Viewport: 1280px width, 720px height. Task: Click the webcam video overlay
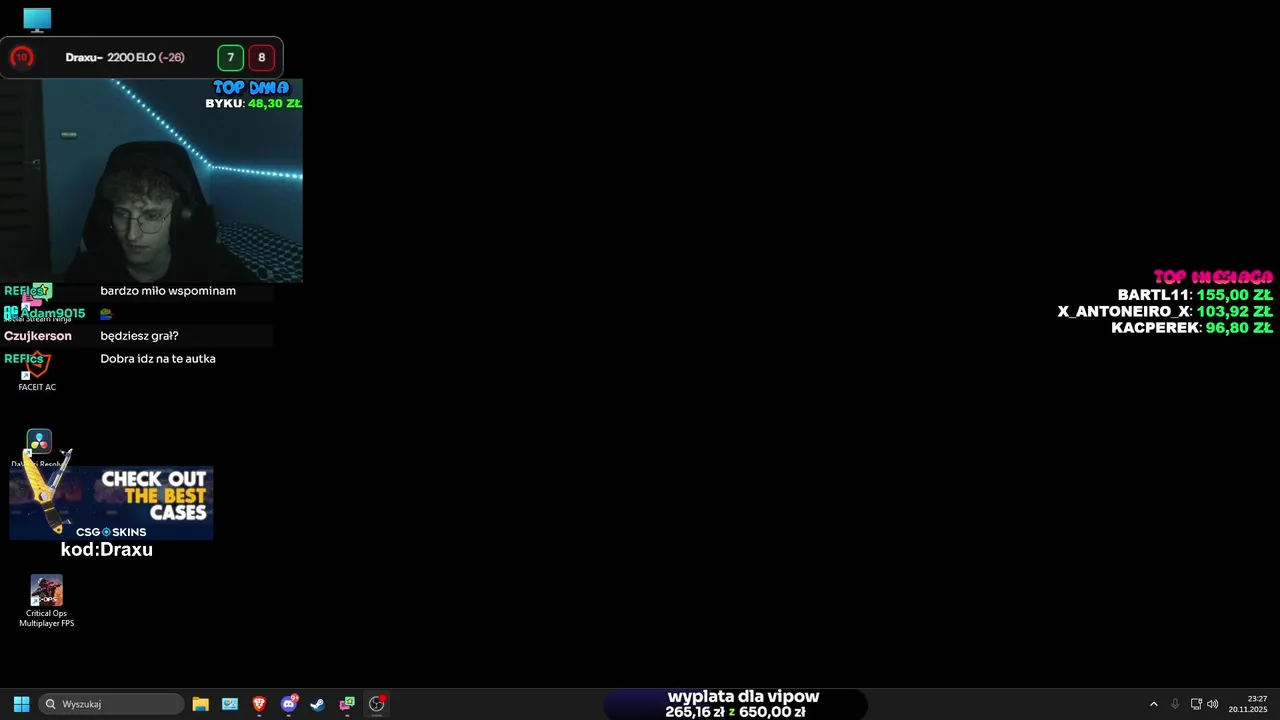pyautogui.click(x=151, y=181)
